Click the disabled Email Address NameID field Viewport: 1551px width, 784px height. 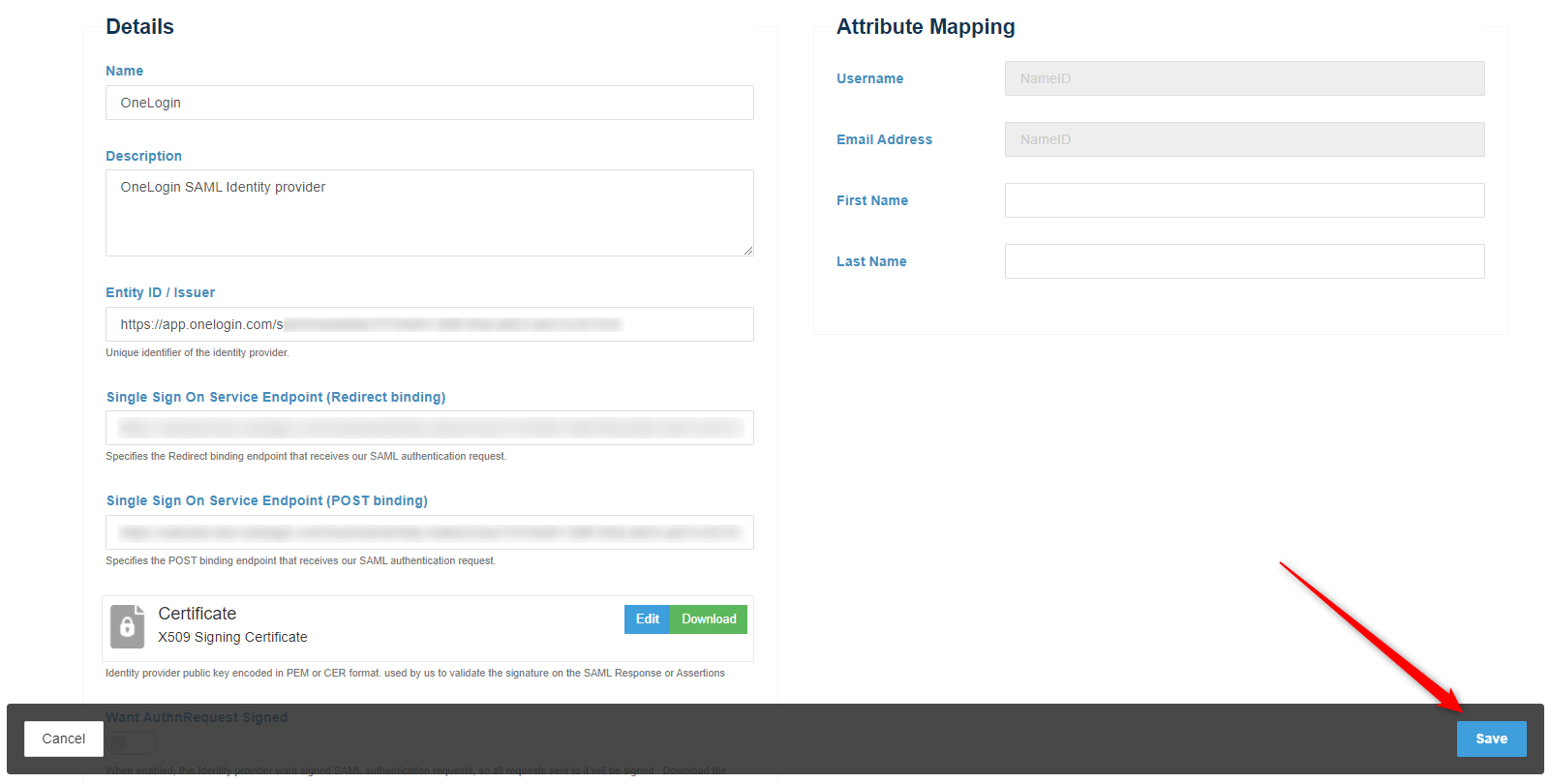pos(1244,139)
